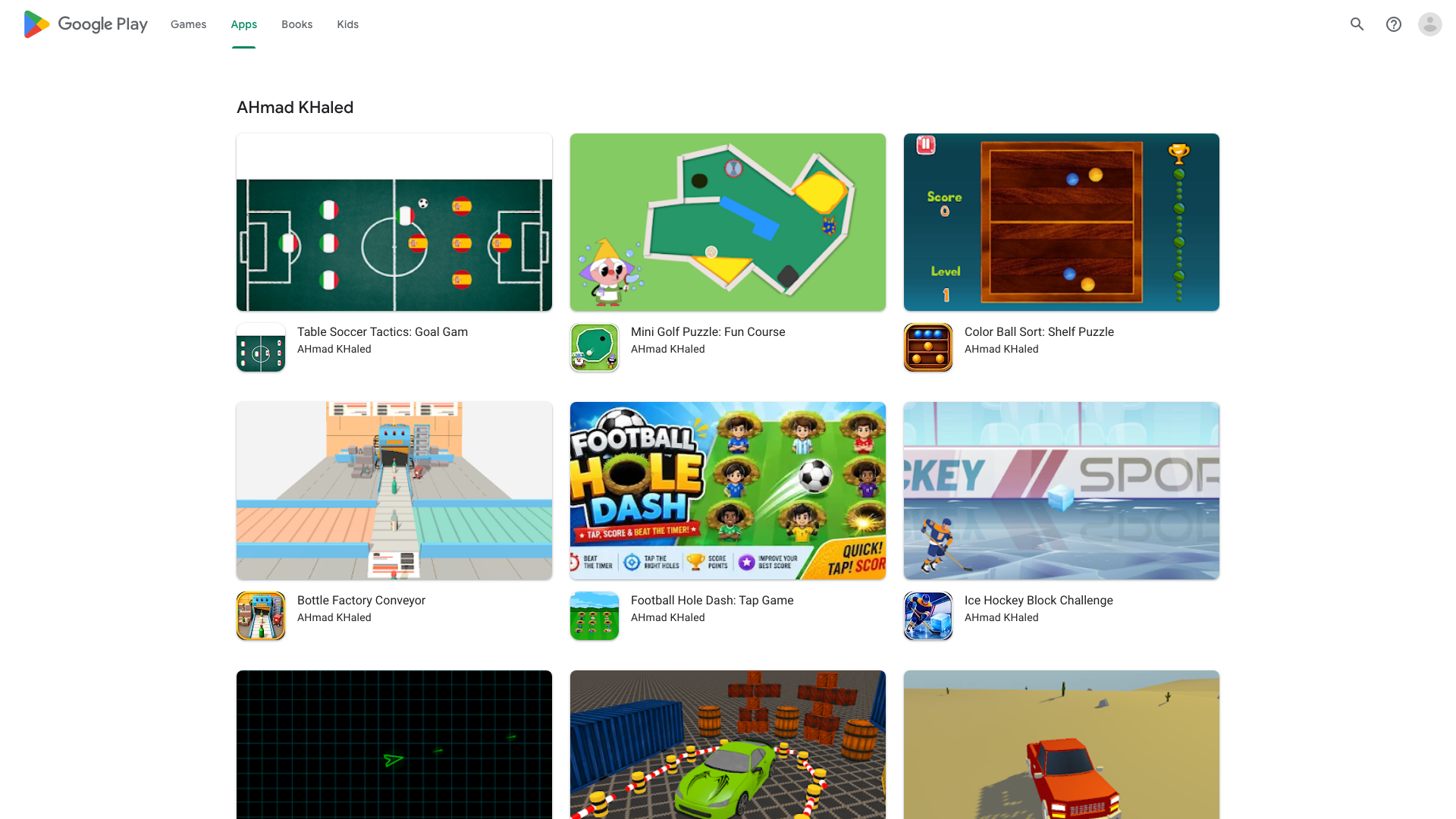Click developer name under Football Hole Dash
Viewport: 1456px width, 819px height.
[668, 617]
